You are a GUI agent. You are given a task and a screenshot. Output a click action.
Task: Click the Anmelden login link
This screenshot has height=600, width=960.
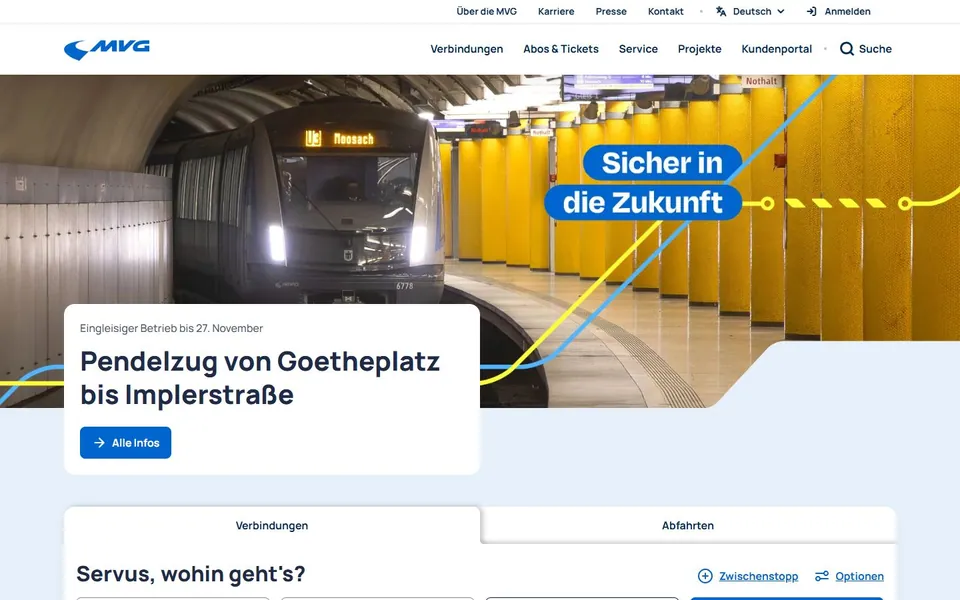[x=847, y=12]
